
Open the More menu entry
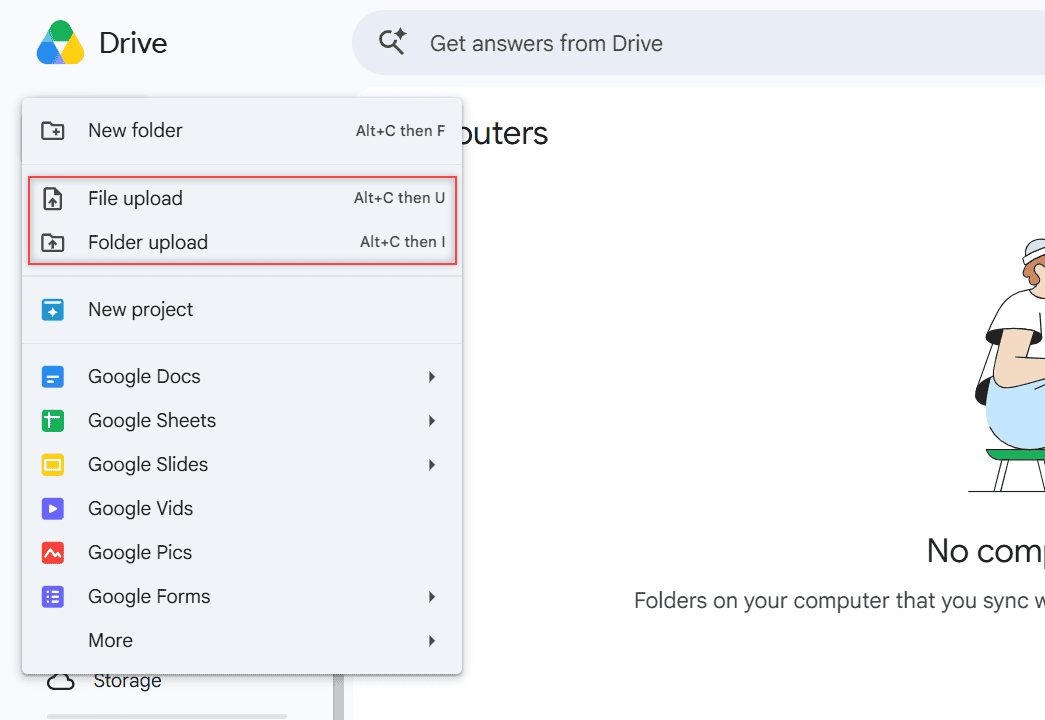[x=242, y=641]
